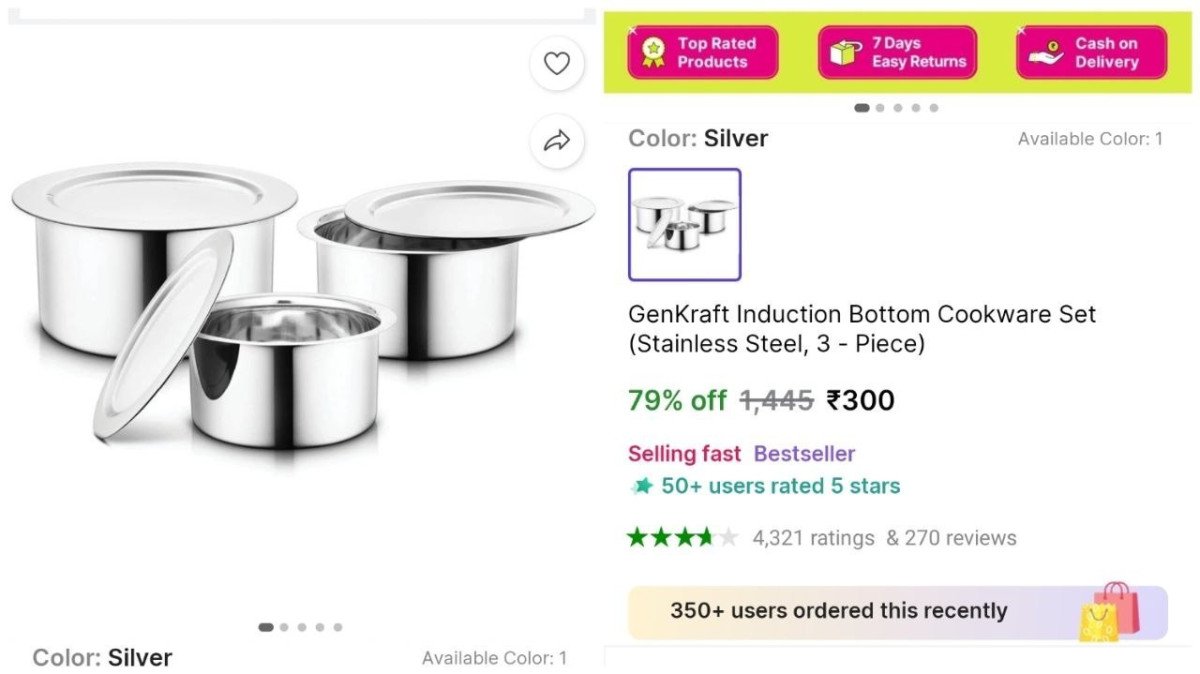Select the last dot of the image carousel
The width and height of the screenshot is (1200, 674).
pos(336,627)
